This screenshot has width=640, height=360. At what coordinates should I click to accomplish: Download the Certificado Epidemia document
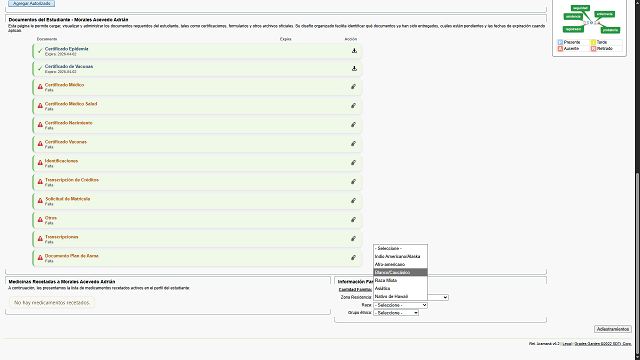tap(354, 51)
